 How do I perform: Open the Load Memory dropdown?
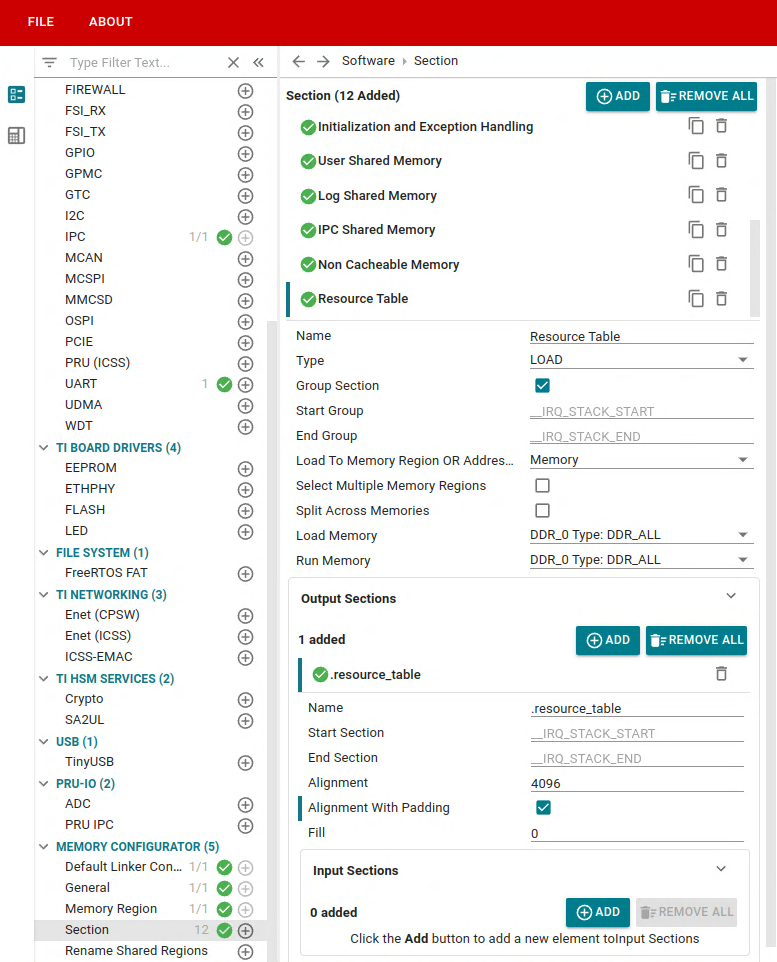[x=640, y=535]
